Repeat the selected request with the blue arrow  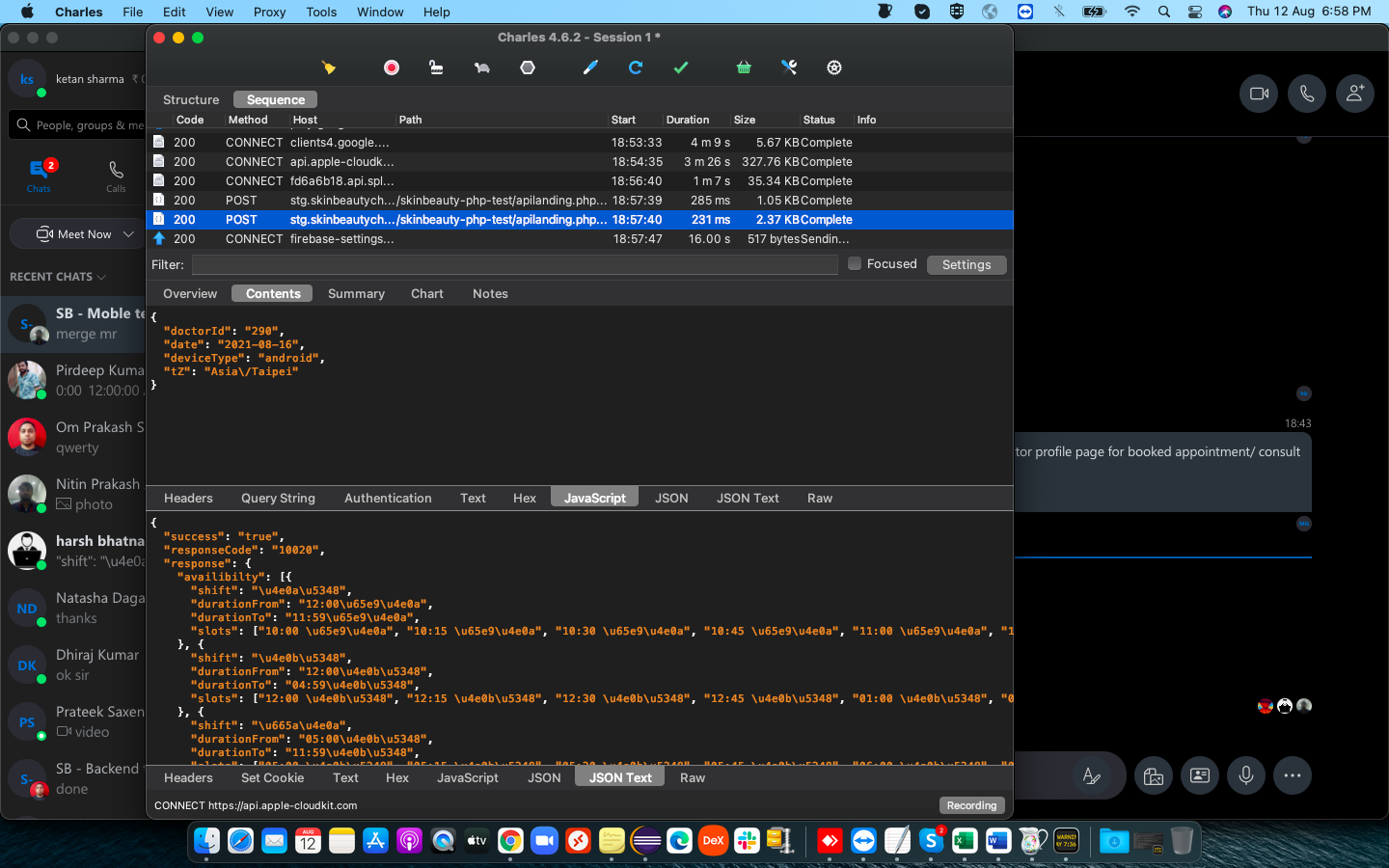click(636, 68)
